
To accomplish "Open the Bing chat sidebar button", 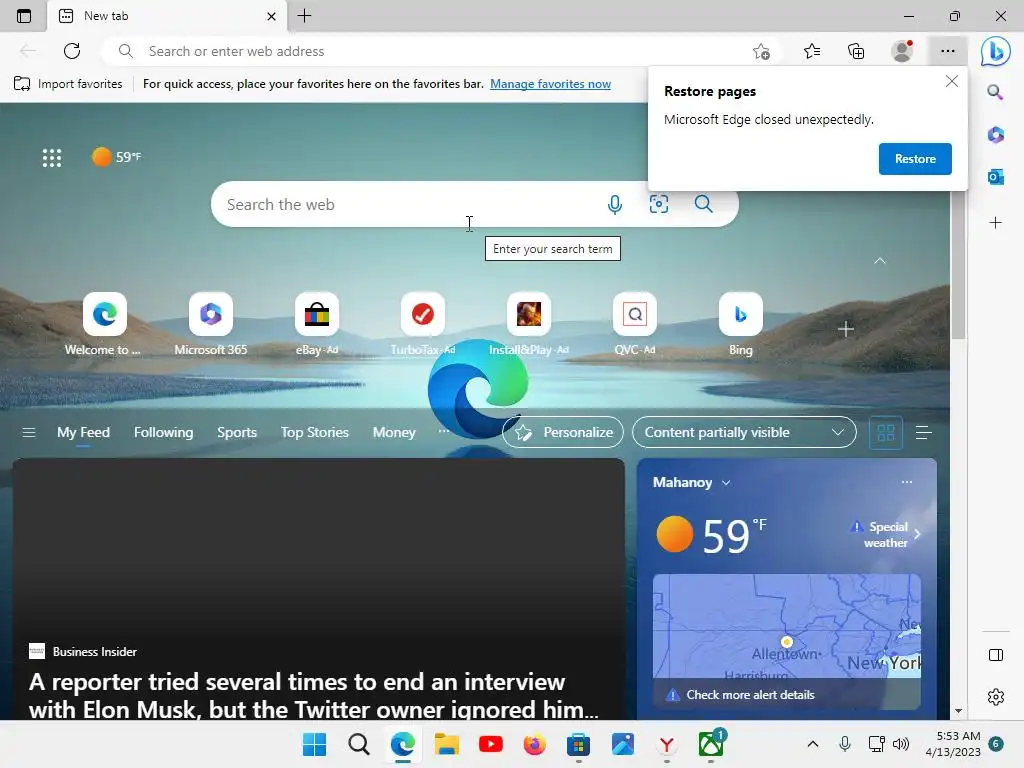I will [x=995, y=51].
